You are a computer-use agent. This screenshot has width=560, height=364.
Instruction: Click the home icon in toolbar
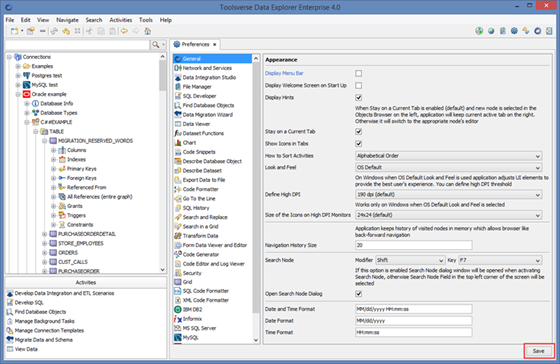pos(148,31)
